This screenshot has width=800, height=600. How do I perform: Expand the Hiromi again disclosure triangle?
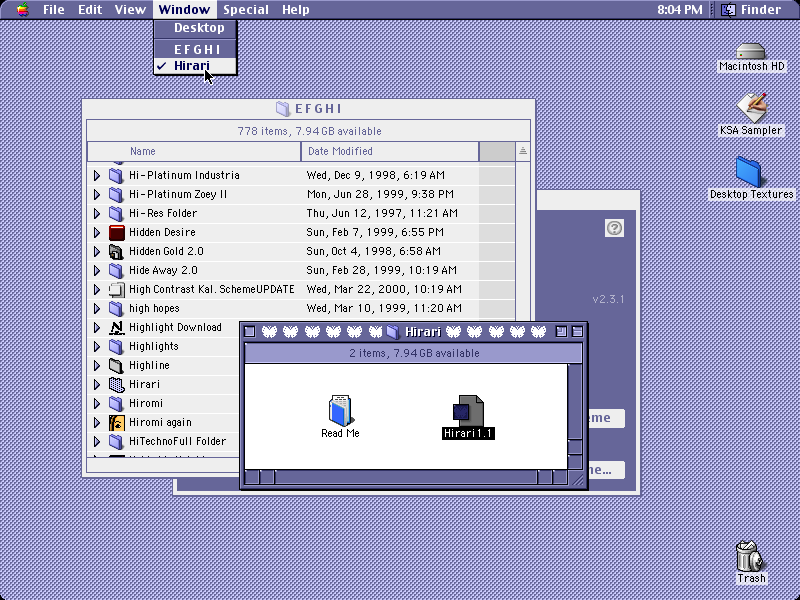tap(97, 422)
